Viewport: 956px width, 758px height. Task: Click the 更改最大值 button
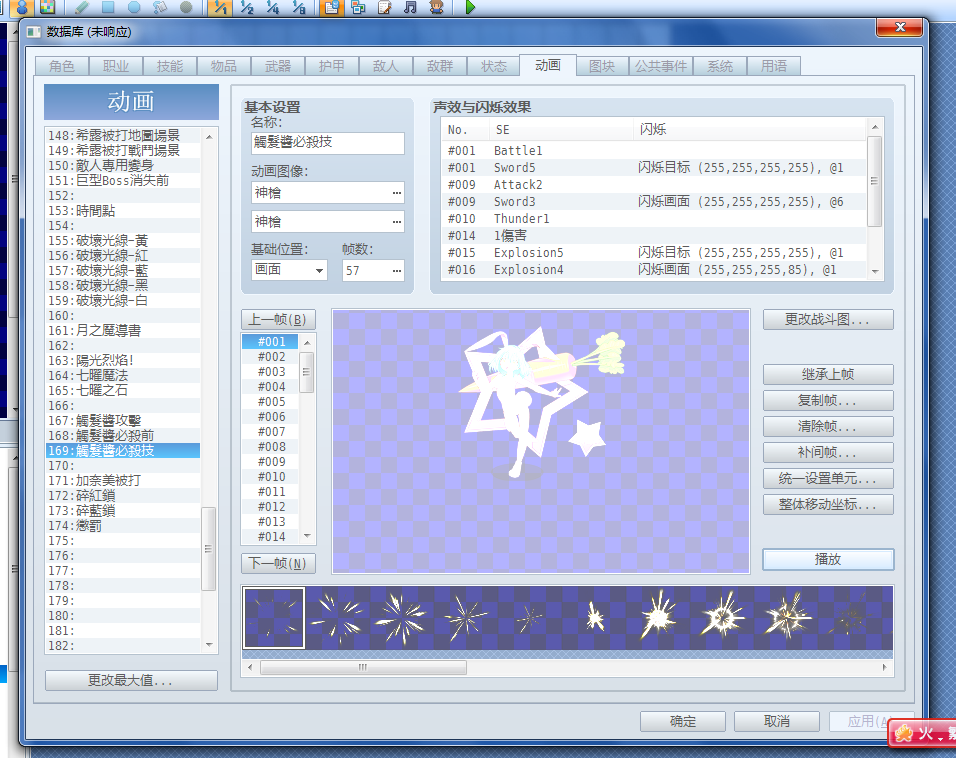pyautogui.click(x=131, y=680)
